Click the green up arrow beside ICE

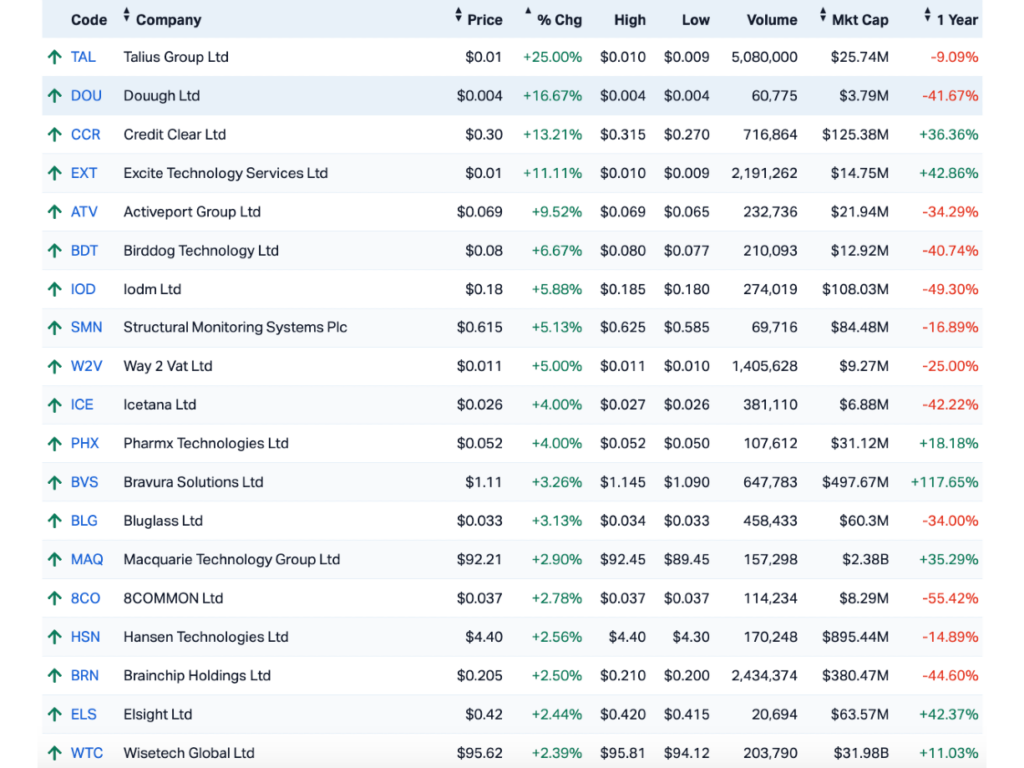55,405
